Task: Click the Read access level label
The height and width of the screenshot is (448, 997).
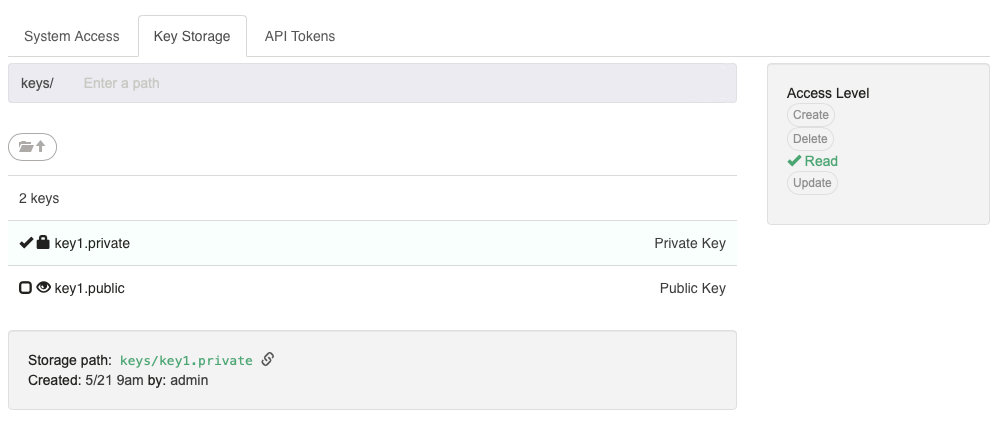Action: [821, 161]
